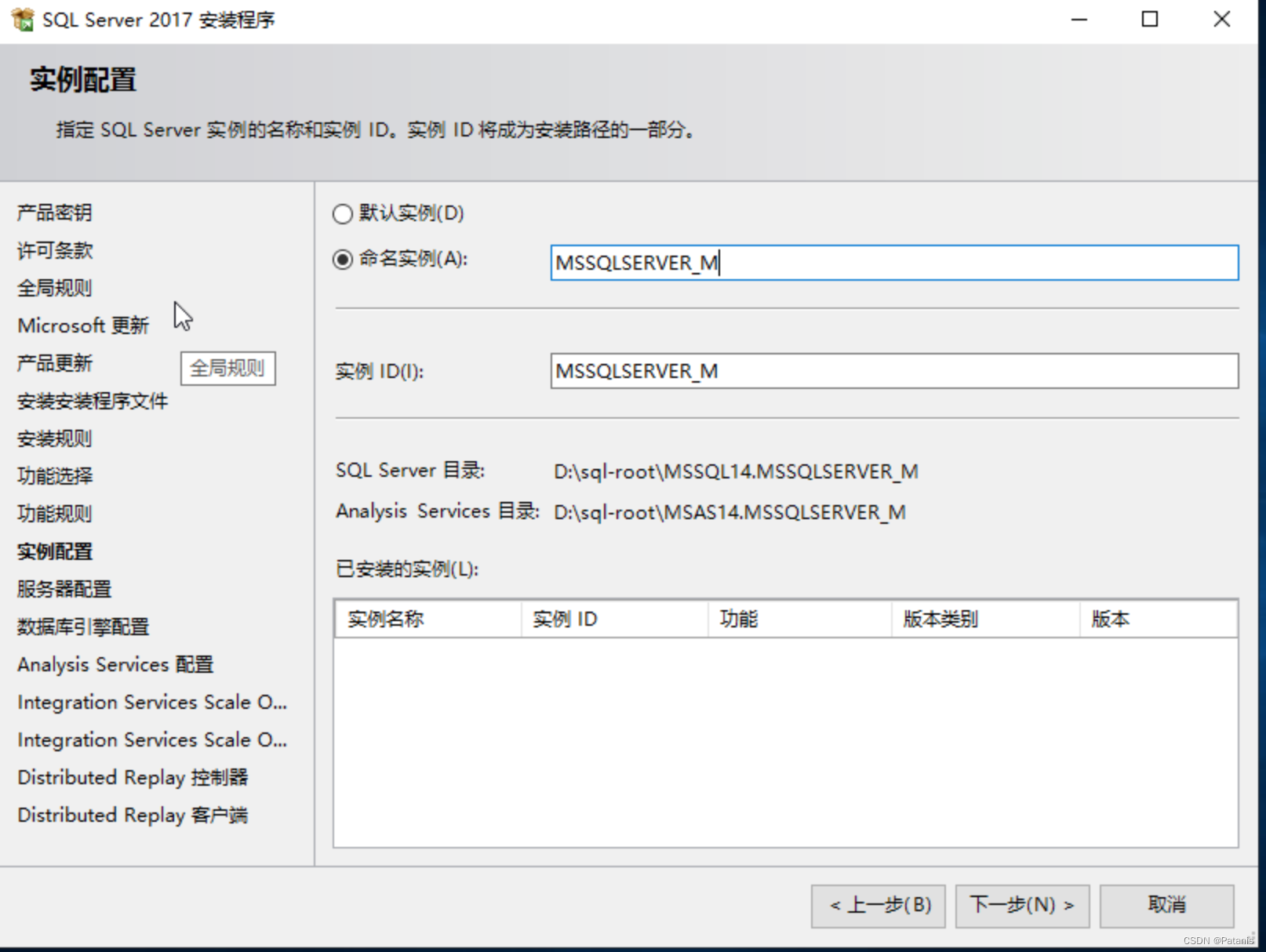Image resolution: width=1266 pixels, height=952 pixels.
Task: Open the first Integration Services Scale O... step
Action: (152, 702)
